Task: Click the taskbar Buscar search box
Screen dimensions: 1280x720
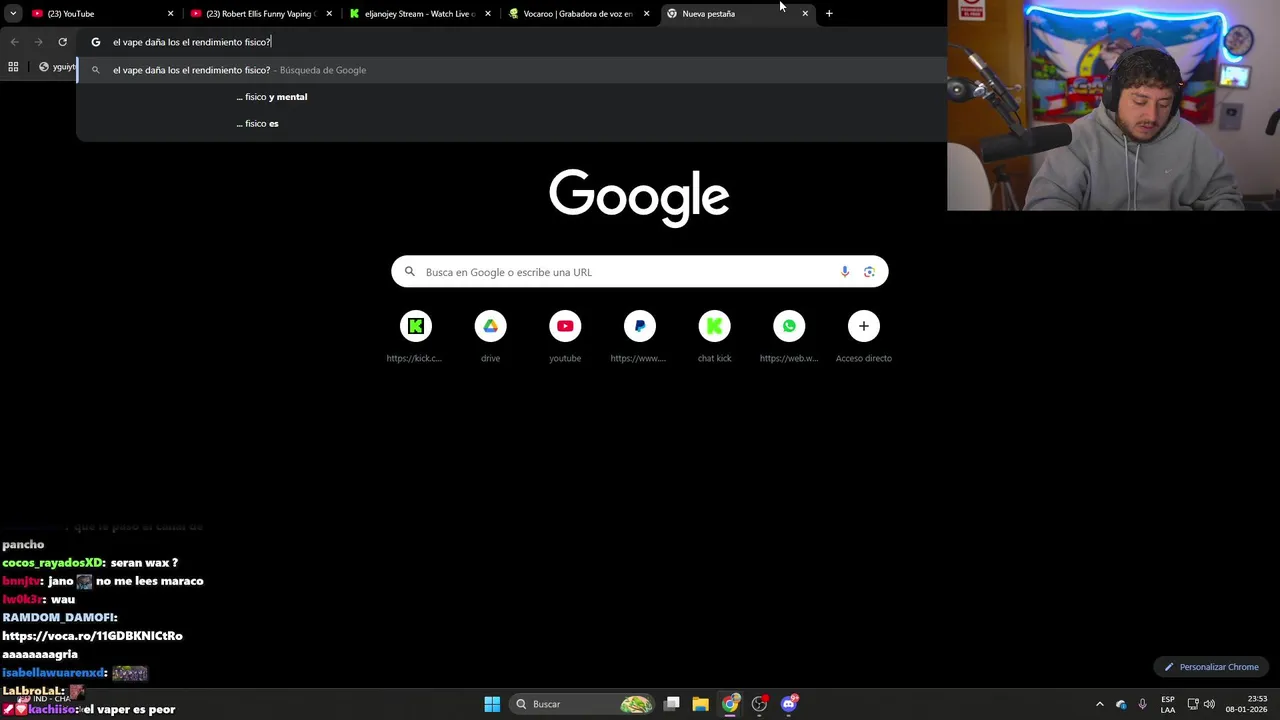Action: (583, 704)
